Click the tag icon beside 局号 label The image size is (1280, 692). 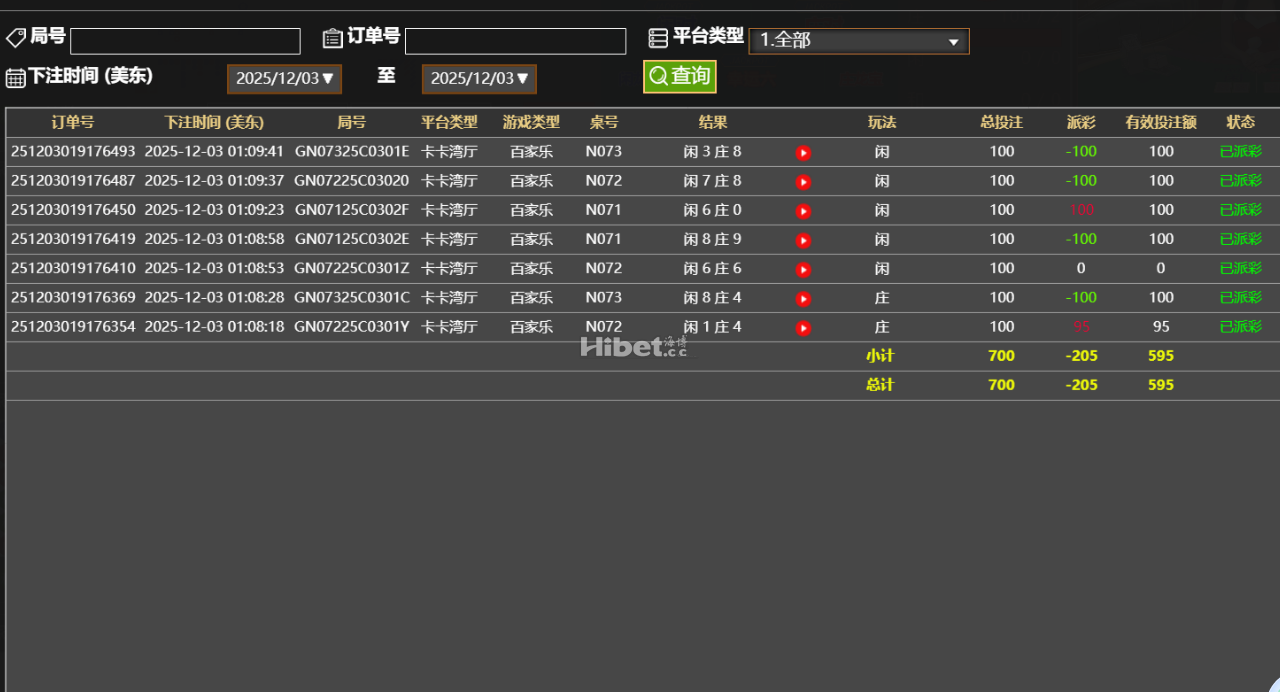point(15,36)
